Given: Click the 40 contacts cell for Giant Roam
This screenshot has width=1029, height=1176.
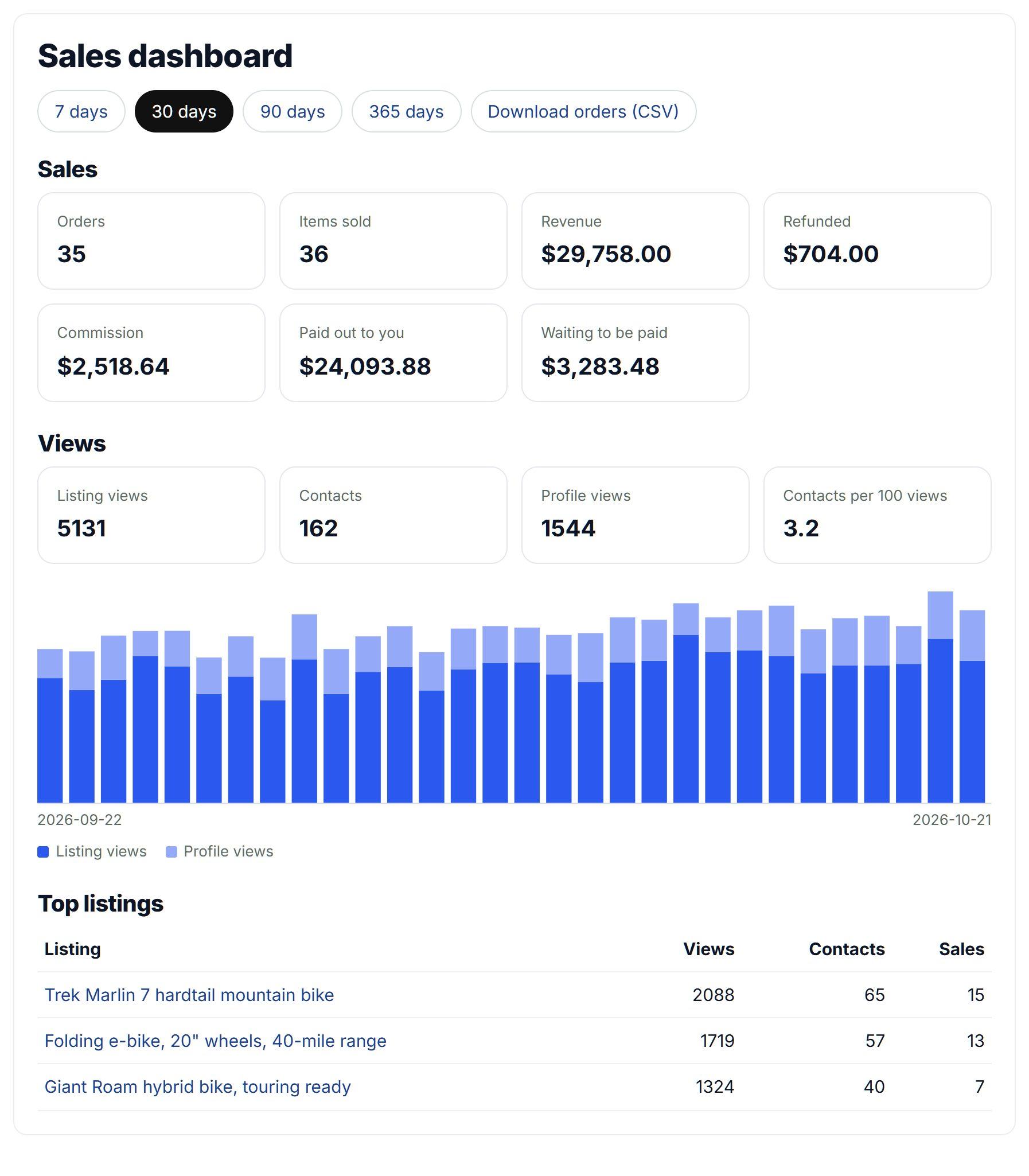Looking at the screenshot, I should tap(875, 1087).
